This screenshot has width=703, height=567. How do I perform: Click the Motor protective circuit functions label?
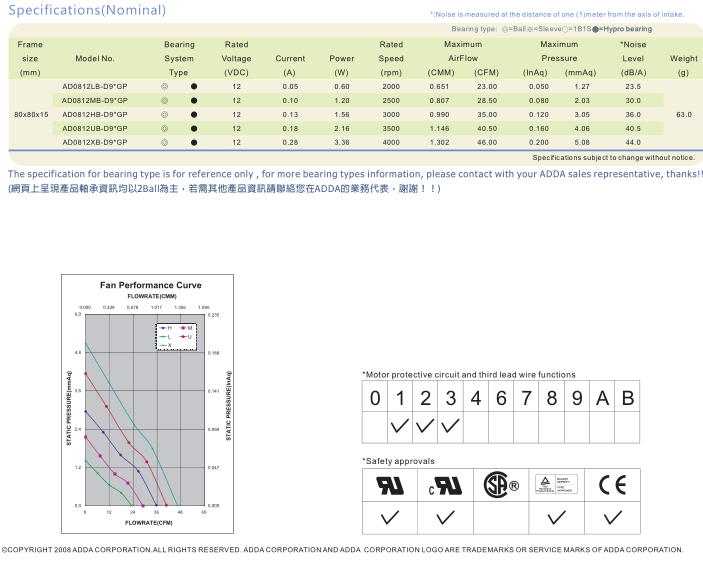coord(469,375)
